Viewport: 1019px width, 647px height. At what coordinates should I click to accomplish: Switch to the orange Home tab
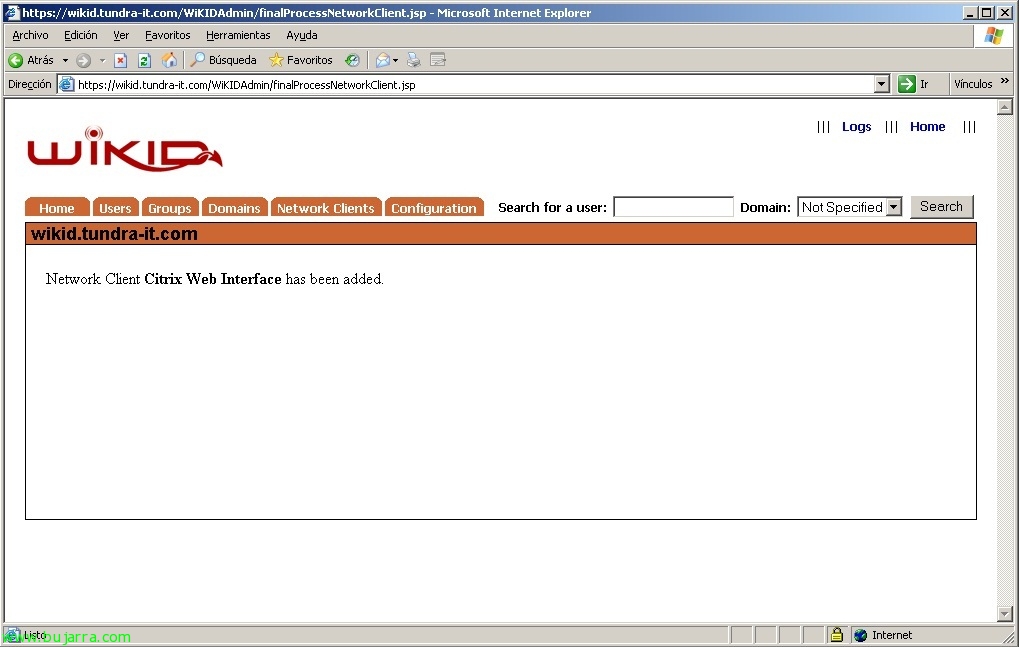click(57, 207)
